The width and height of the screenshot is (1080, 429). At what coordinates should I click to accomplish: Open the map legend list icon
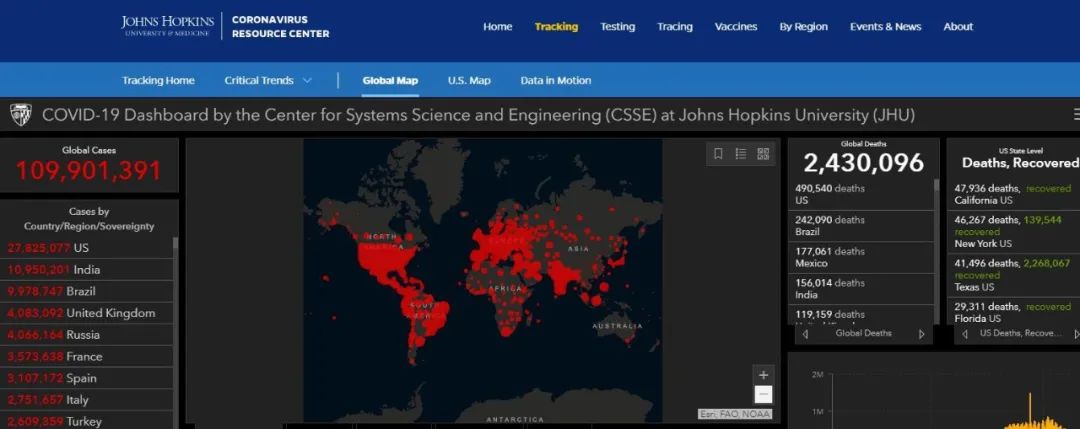pos(740,154)
